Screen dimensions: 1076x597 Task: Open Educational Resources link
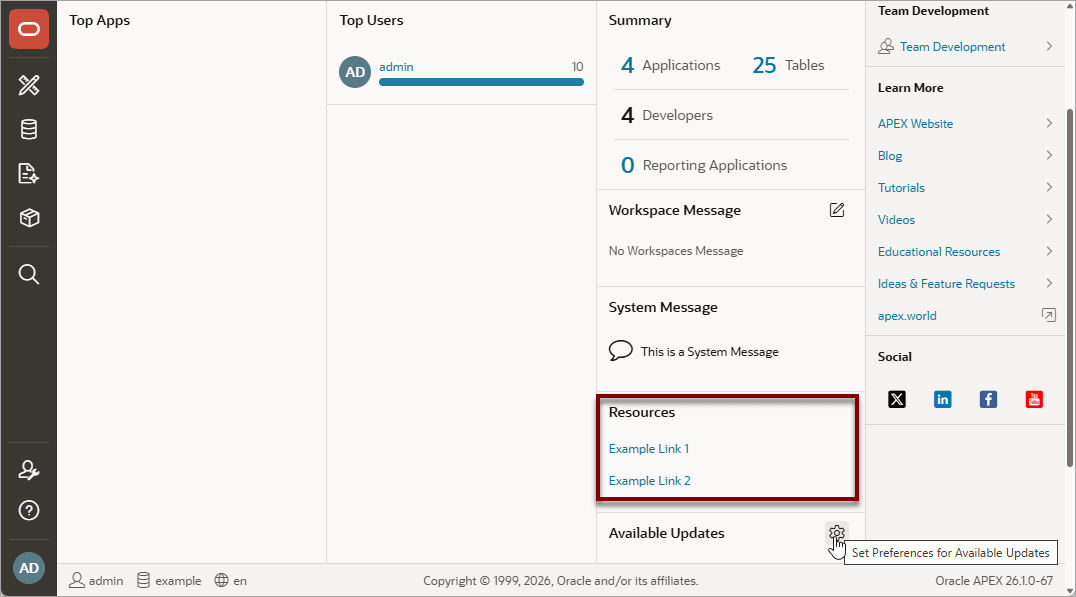pyautogui.click(x=939, y=252)
